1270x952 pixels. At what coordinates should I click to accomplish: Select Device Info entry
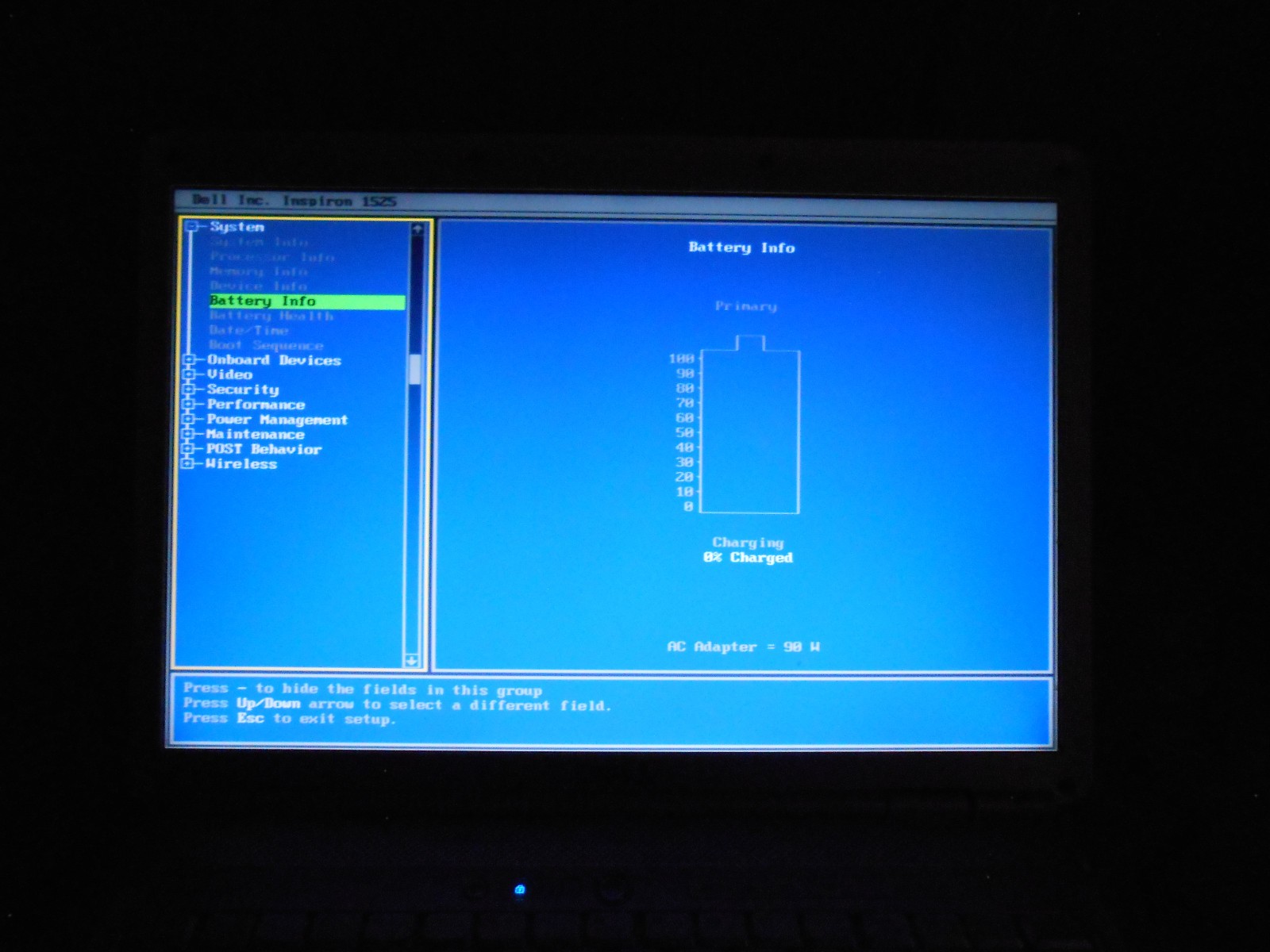[259, 286]
